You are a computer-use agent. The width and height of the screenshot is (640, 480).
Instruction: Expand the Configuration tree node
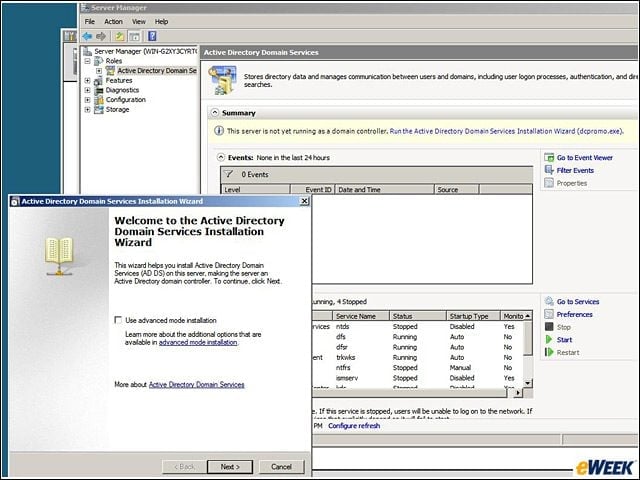pyautogui.click(x=87, y=100)
